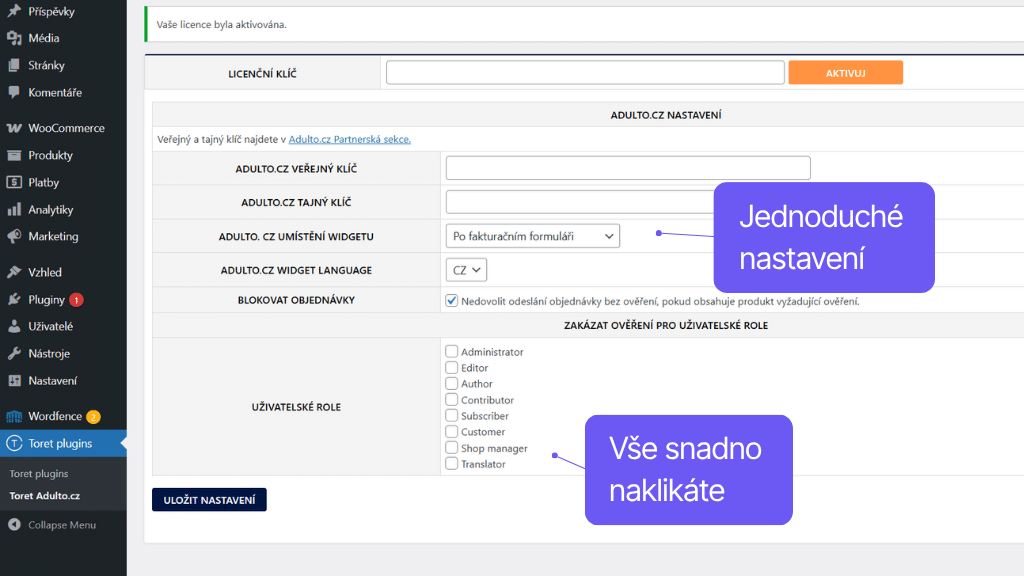Open the widget placement dropdown
Image resolution: width=1024 pixels, height=576 pixels.
[532, 236]
